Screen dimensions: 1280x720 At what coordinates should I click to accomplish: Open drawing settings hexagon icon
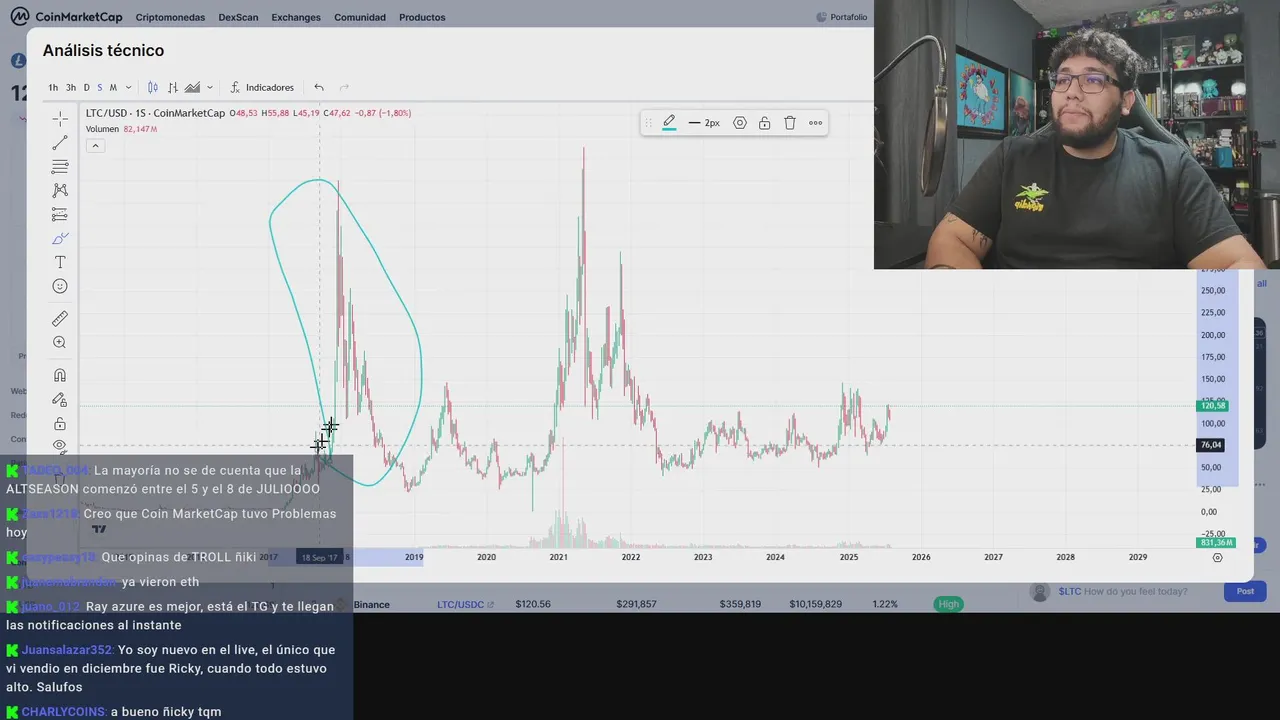click(740, 123)
